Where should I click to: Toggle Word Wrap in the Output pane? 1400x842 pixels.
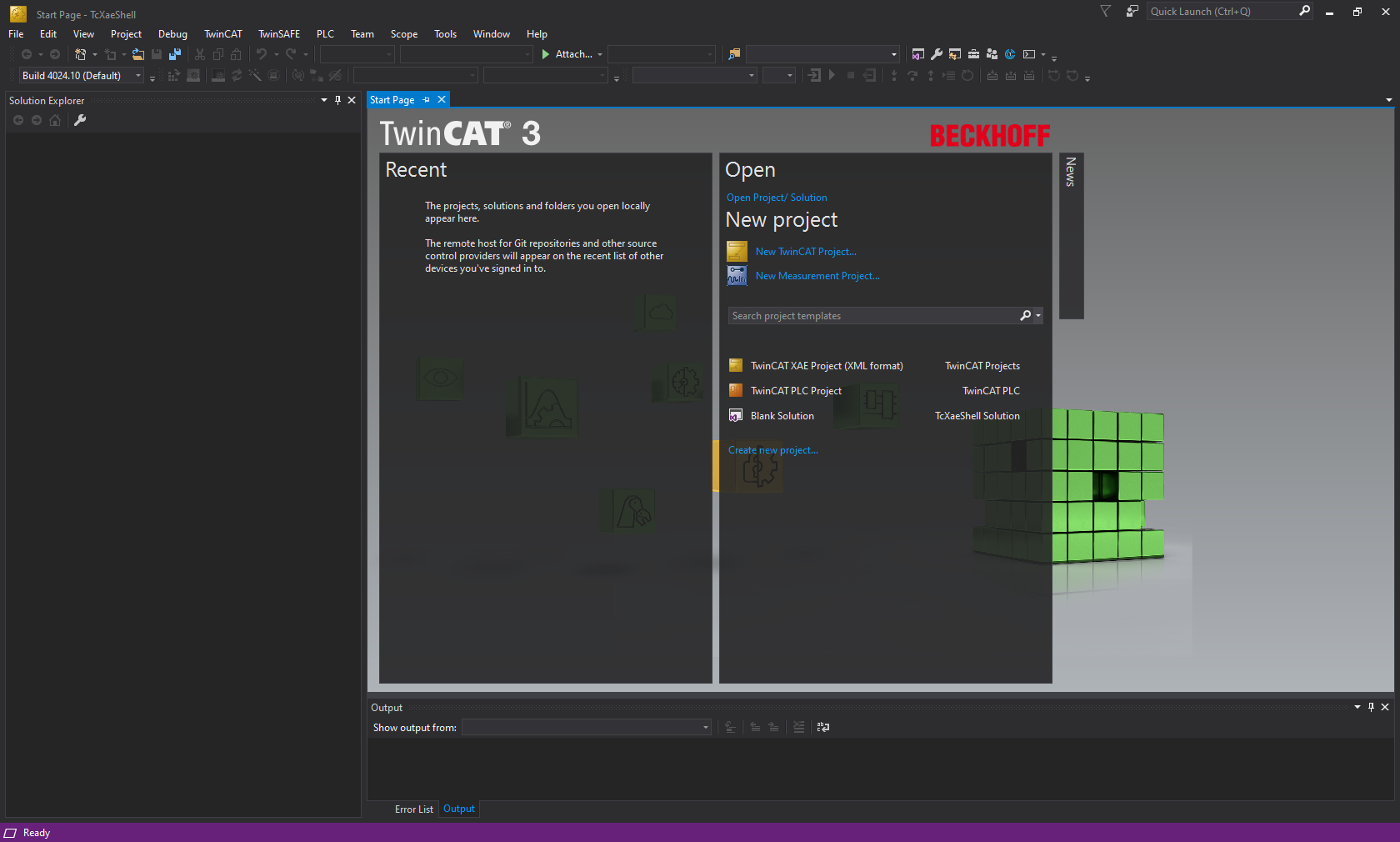(x=823, y=727)
